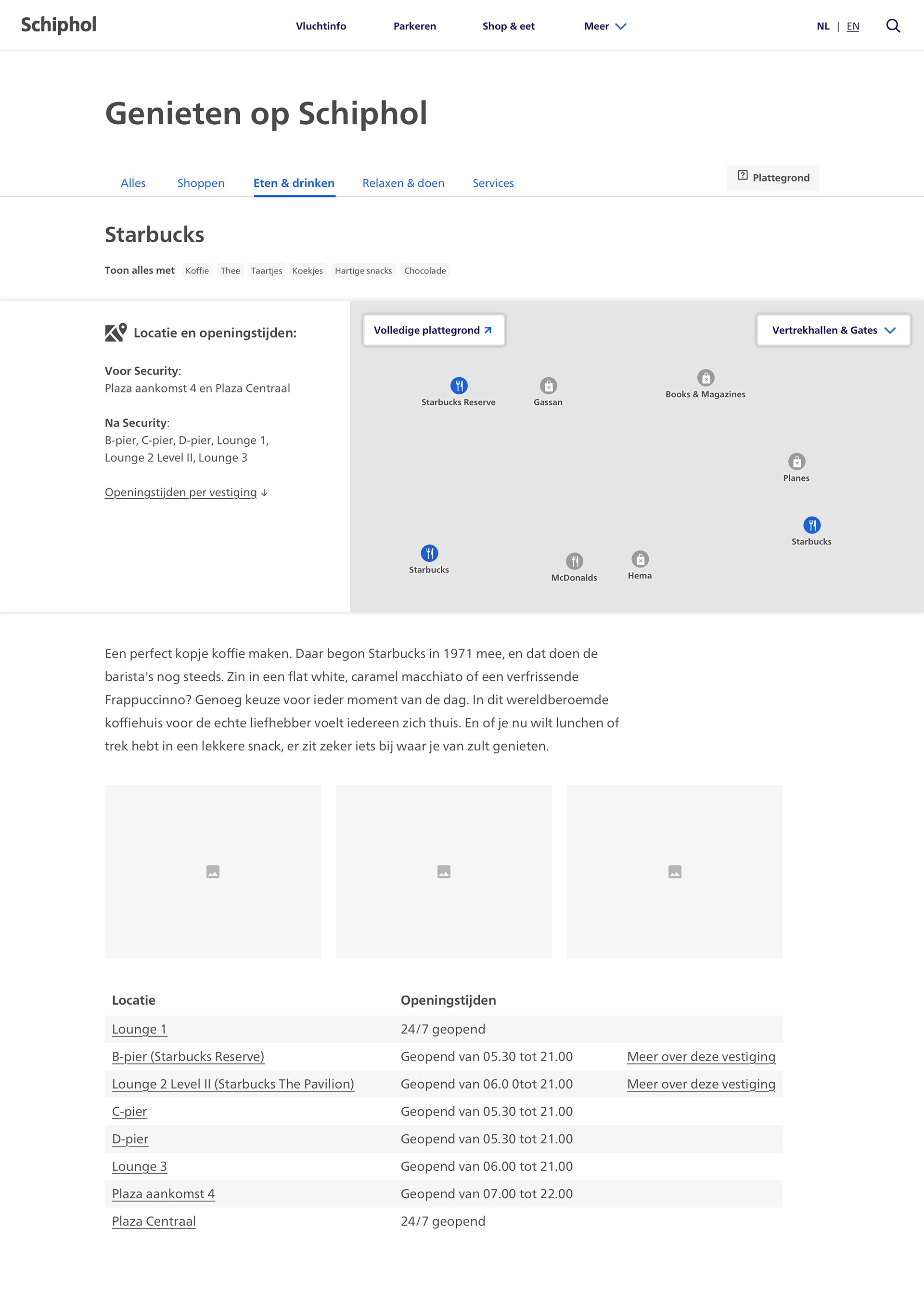
Task: Expand the Meer navigation menu
Action: coord(605,26)
